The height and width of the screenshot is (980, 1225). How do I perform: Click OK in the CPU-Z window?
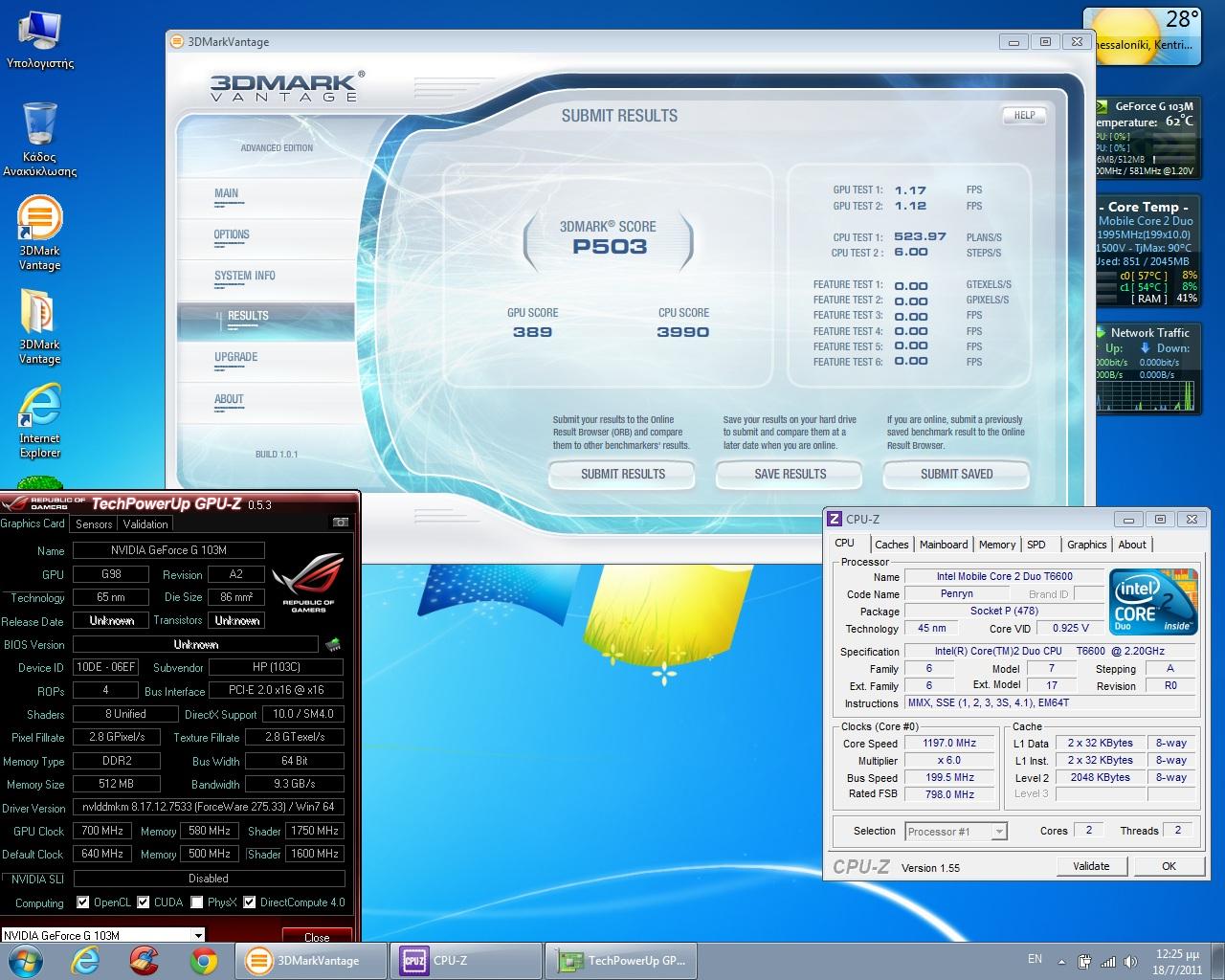(1169, 866)
